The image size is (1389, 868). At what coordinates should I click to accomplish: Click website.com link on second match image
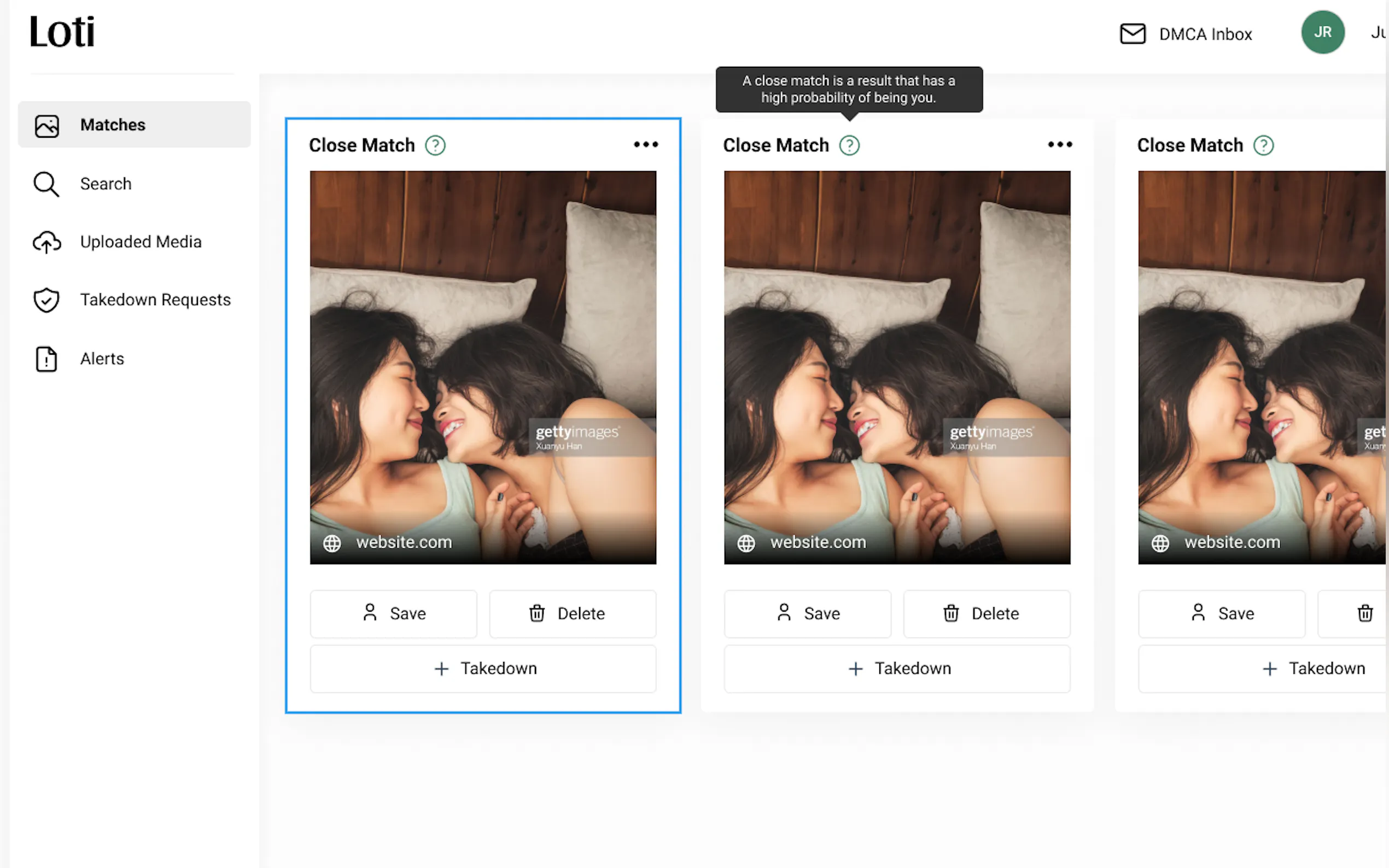pyautogui.click(x=817, y=542)
